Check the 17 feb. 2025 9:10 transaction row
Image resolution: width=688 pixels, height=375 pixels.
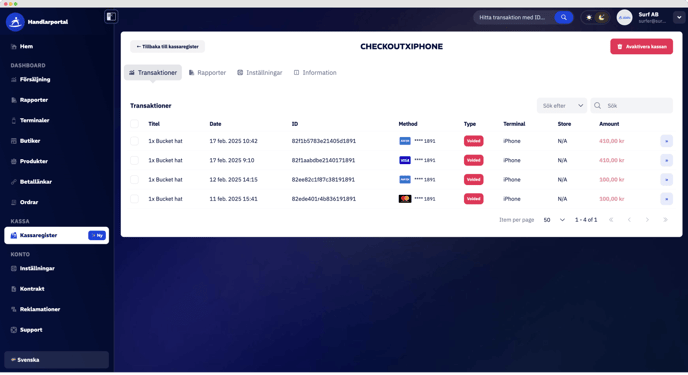coord(134,161)
